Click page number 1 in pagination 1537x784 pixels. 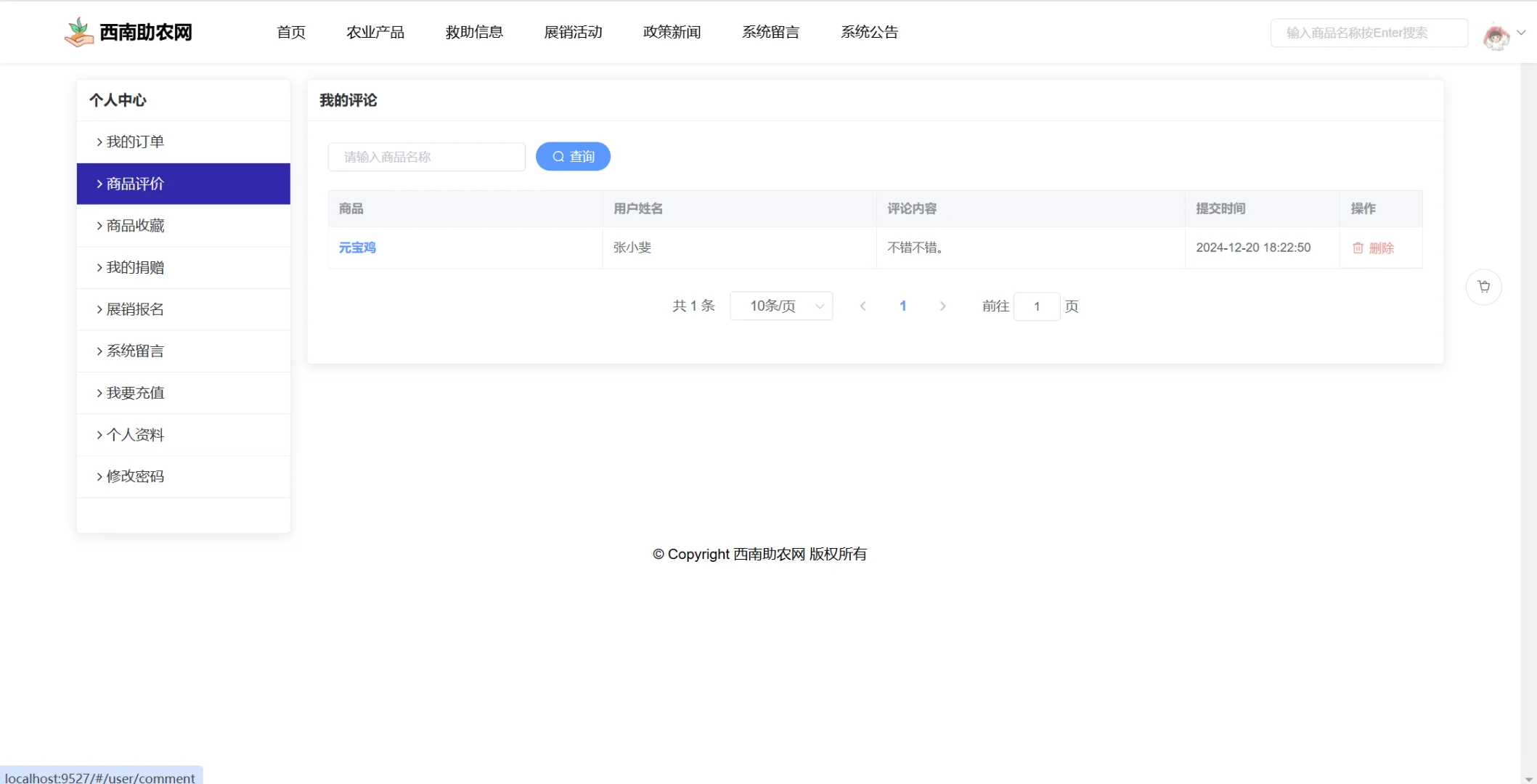click(902, 306)
